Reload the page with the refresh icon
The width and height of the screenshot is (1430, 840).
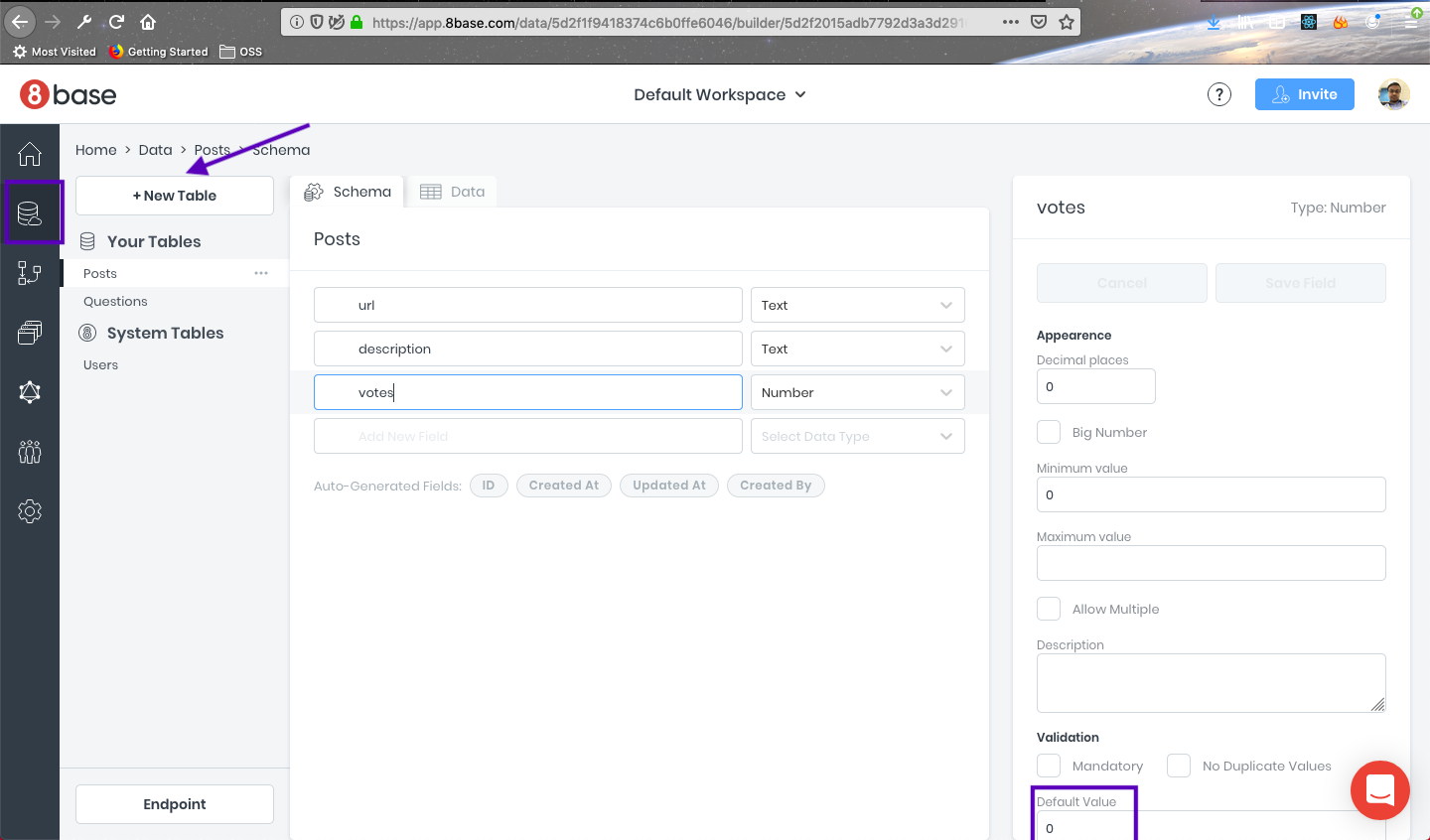click(x=116, y=22)
